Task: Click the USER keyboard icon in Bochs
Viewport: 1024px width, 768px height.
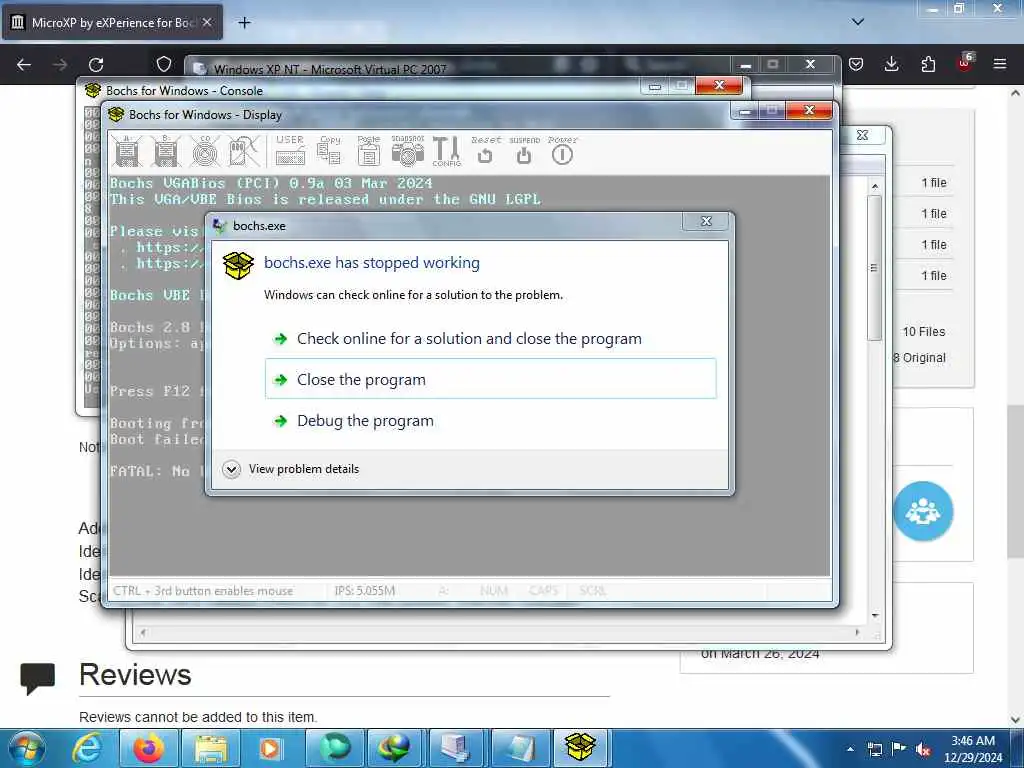Action: point(290,150)
